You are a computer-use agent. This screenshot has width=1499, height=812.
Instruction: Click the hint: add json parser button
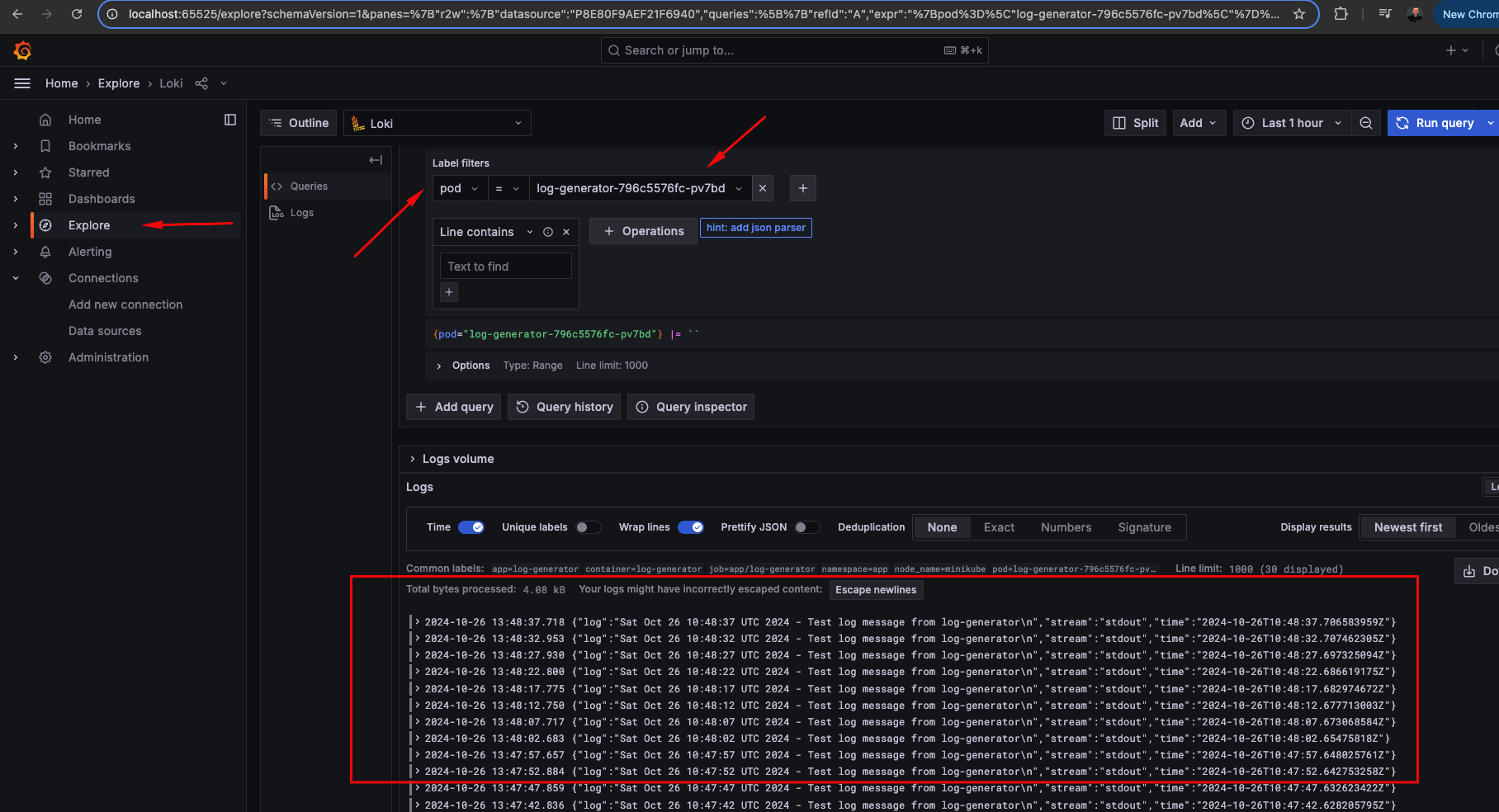pos(756,228)
